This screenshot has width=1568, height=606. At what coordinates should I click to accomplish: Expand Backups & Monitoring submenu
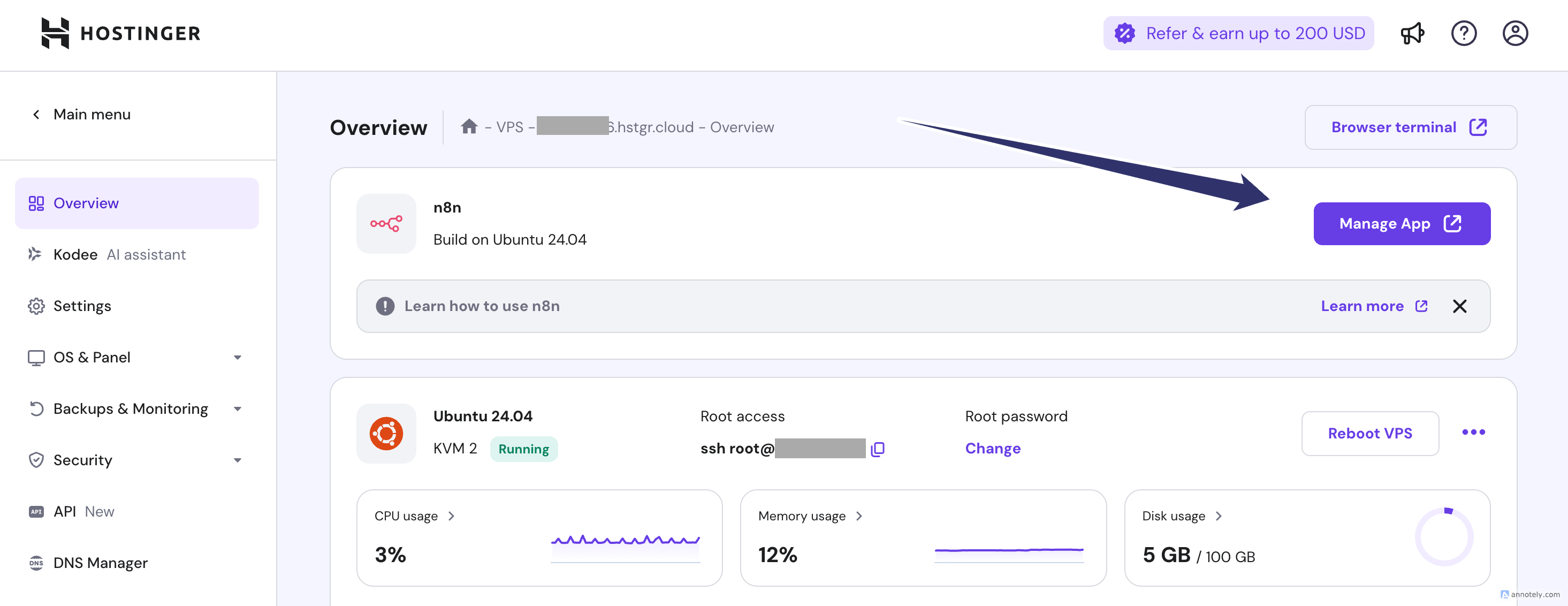pyautogui.click(x=238, y=408)
